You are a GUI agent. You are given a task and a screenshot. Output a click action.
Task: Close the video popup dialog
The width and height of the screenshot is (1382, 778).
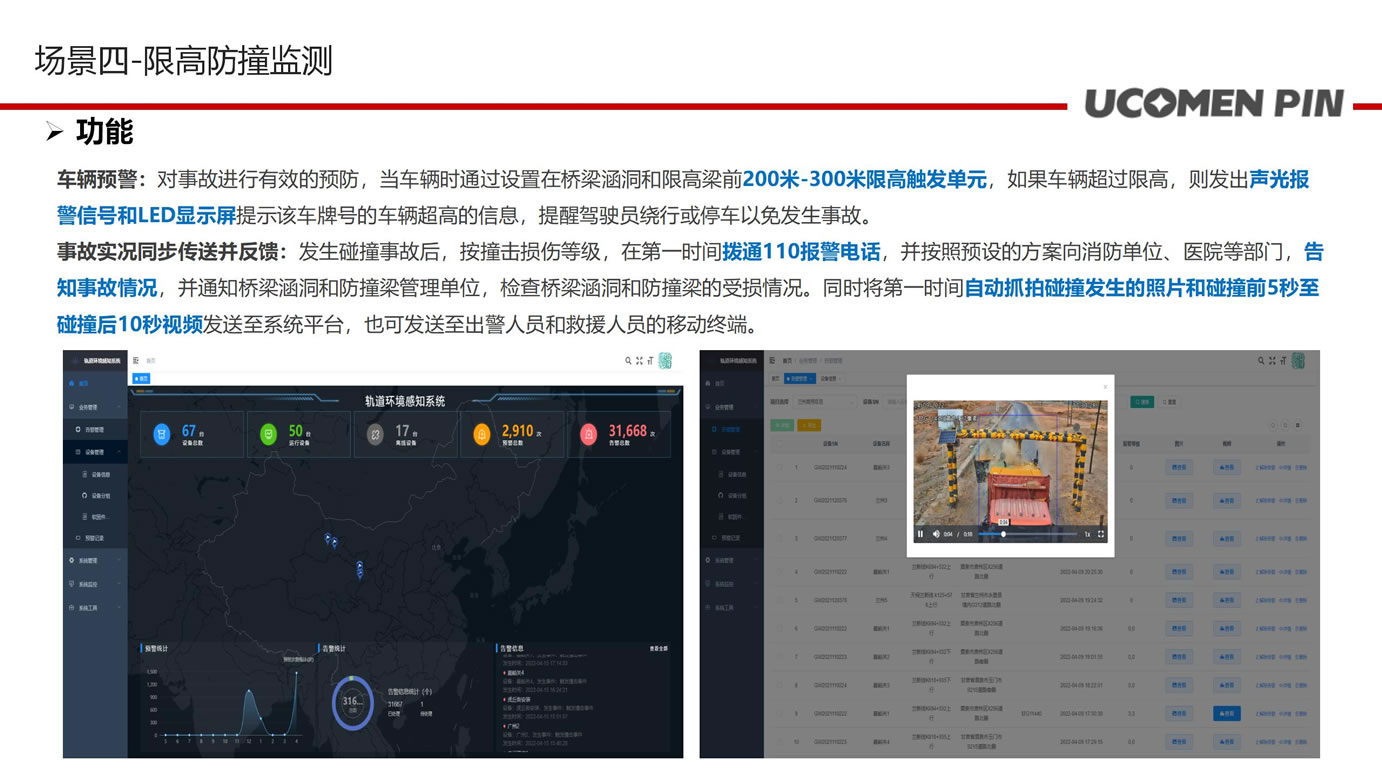point(1105,387)
